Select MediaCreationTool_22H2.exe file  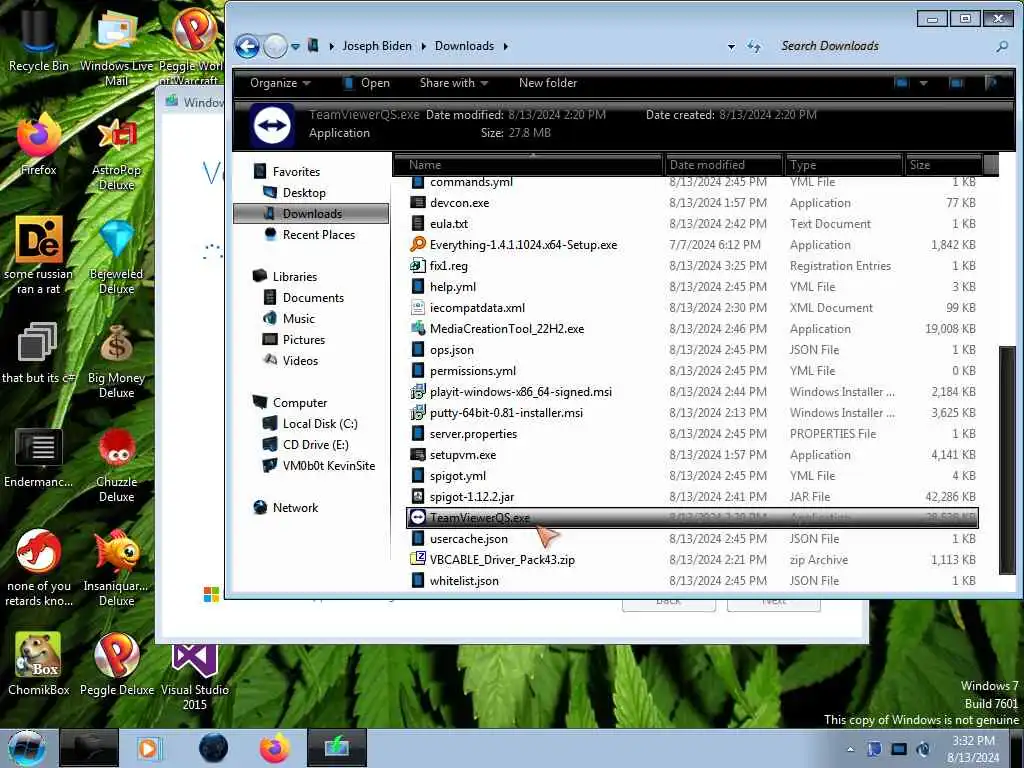coord(507,329)
